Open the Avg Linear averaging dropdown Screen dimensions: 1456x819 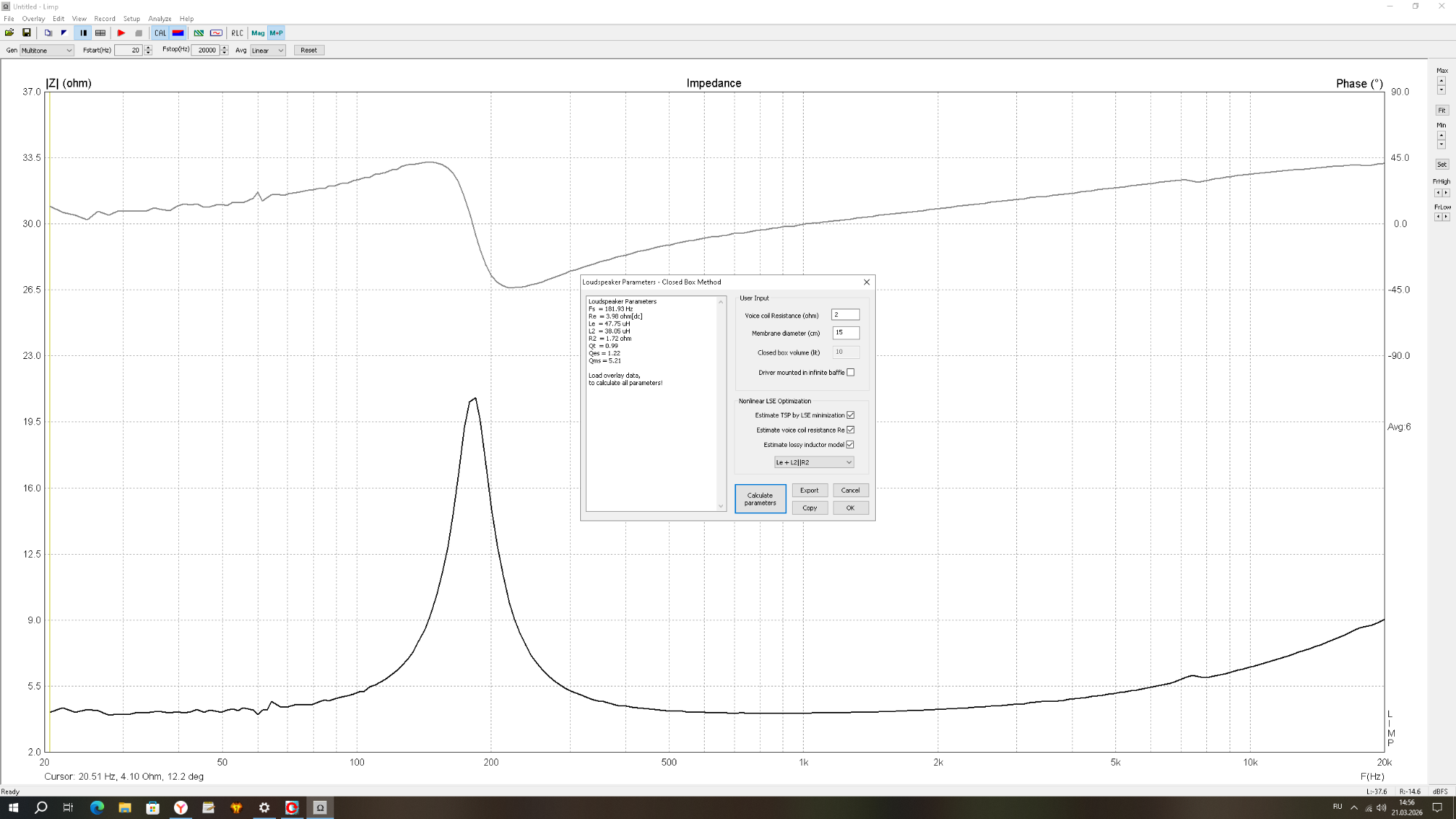(267, 50)
